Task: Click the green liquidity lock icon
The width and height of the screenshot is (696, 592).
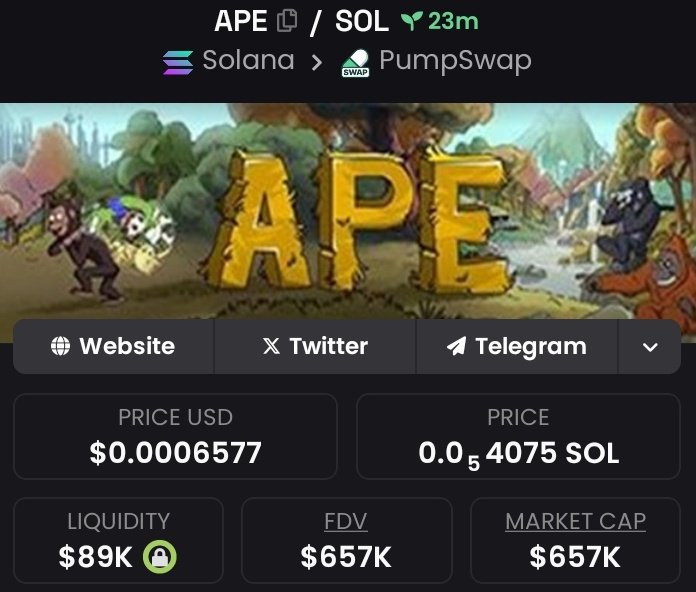Action: click(x=160, y=556)
